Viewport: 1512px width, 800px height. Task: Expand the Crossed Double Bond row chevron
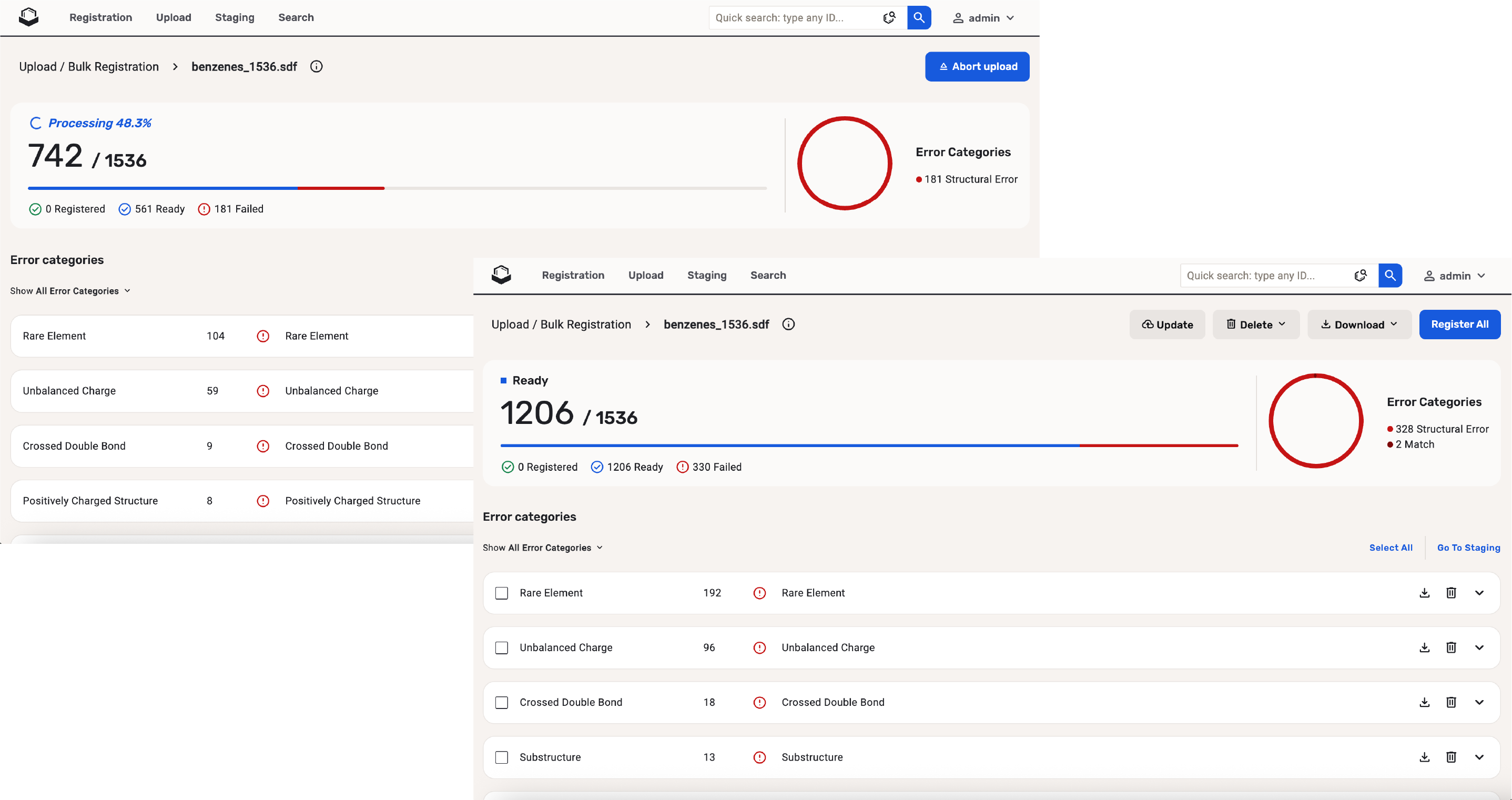tap(1478, 702)
